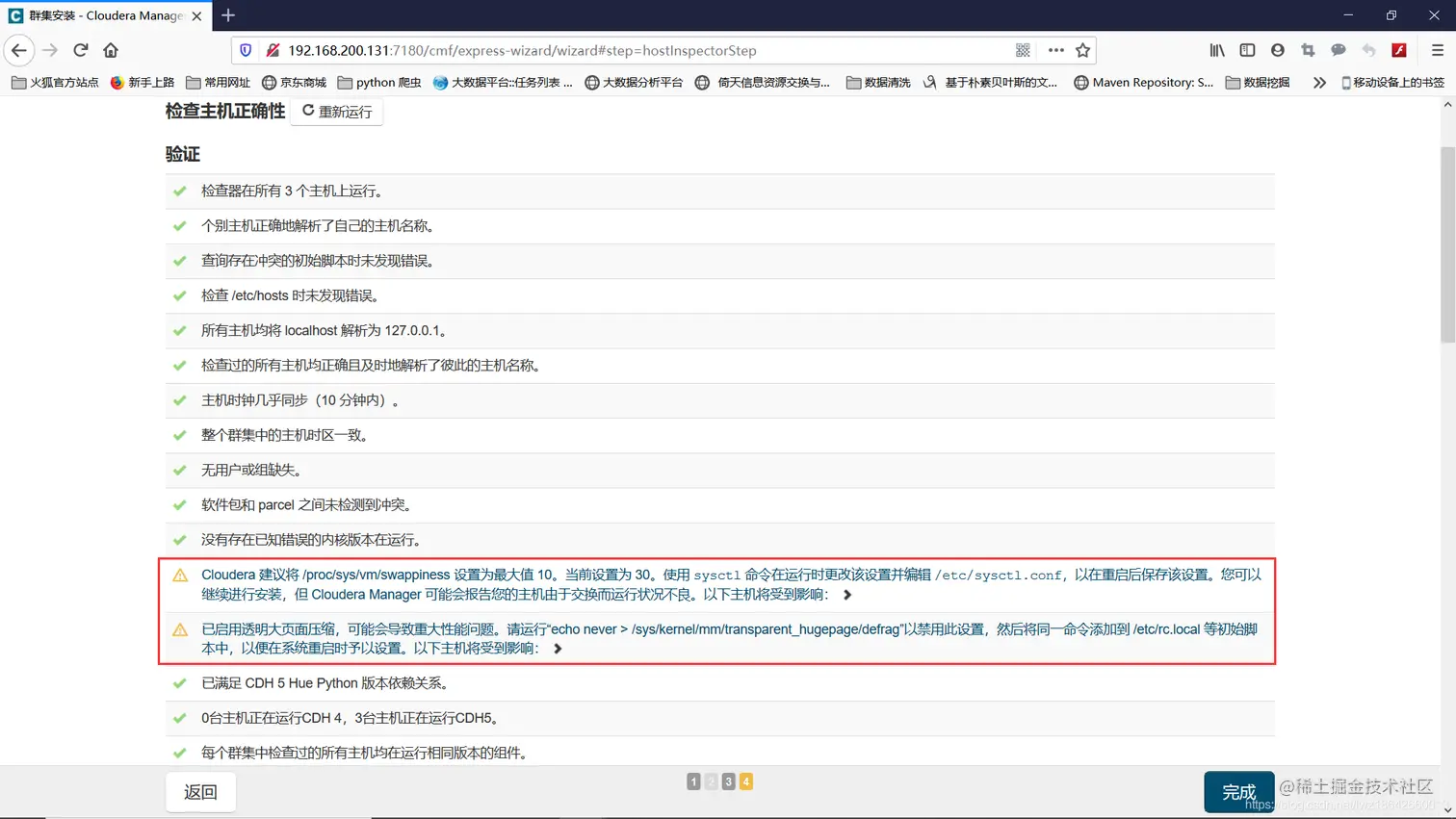1456x819 pixels.
Task: Expand affected hosts for swappiness warning
Action: tap(847, 595)
